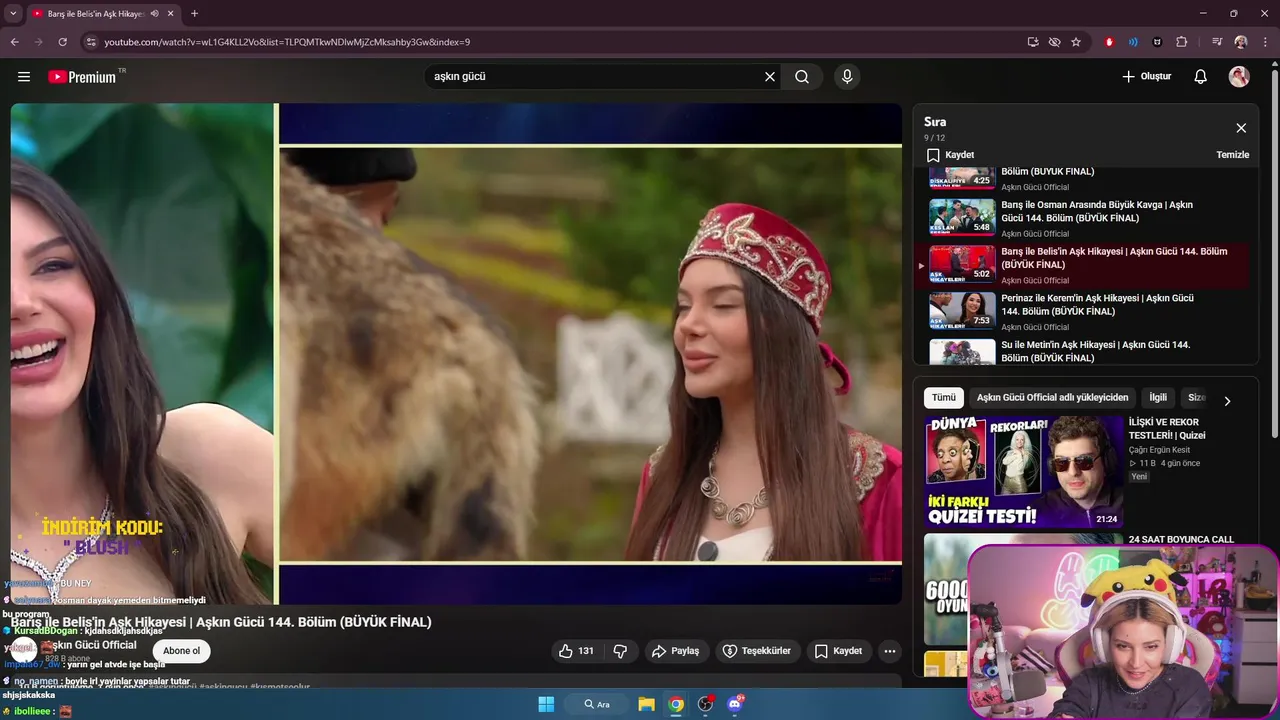Viewport: 1280px width, 720px height.
Task: Open Chrome media control icon
Action: click(1216, 42)
